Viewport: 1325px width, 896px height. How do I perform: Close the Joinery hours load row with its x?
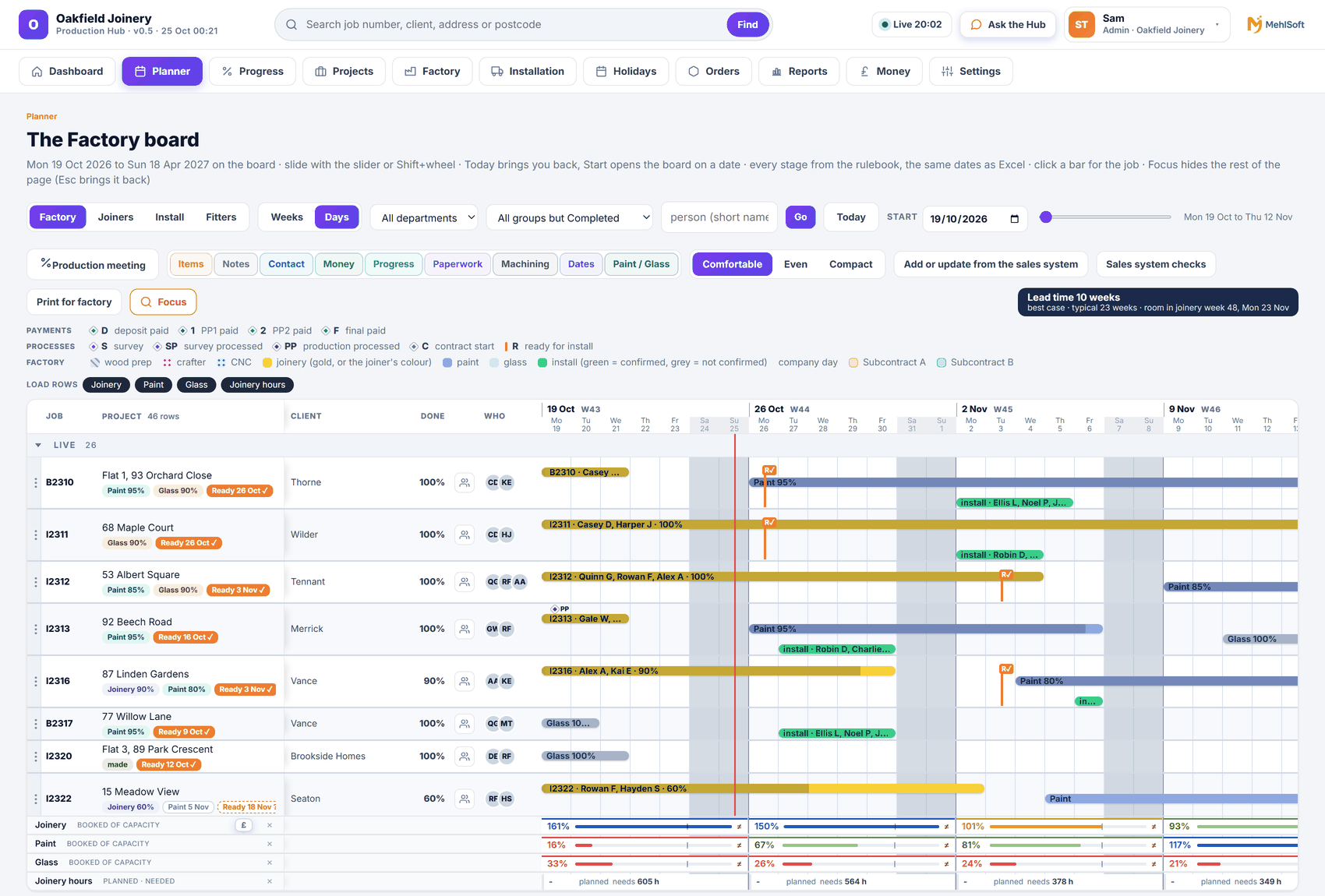(270, 881)
